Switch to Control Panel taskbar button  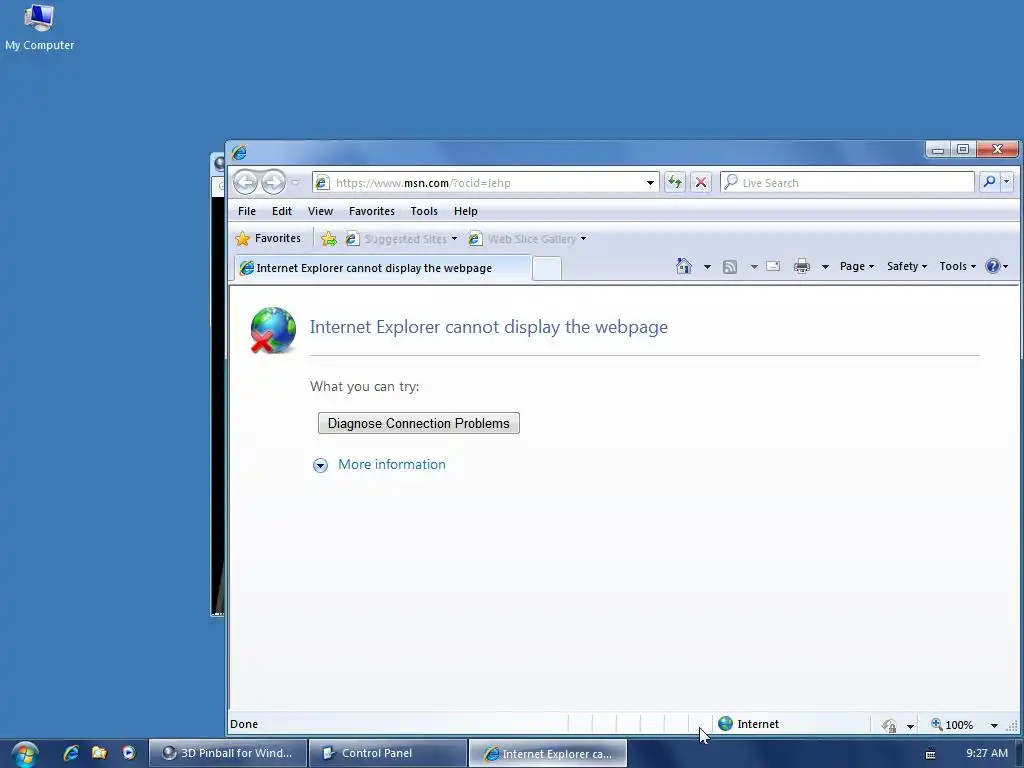(x=387, y=753)
